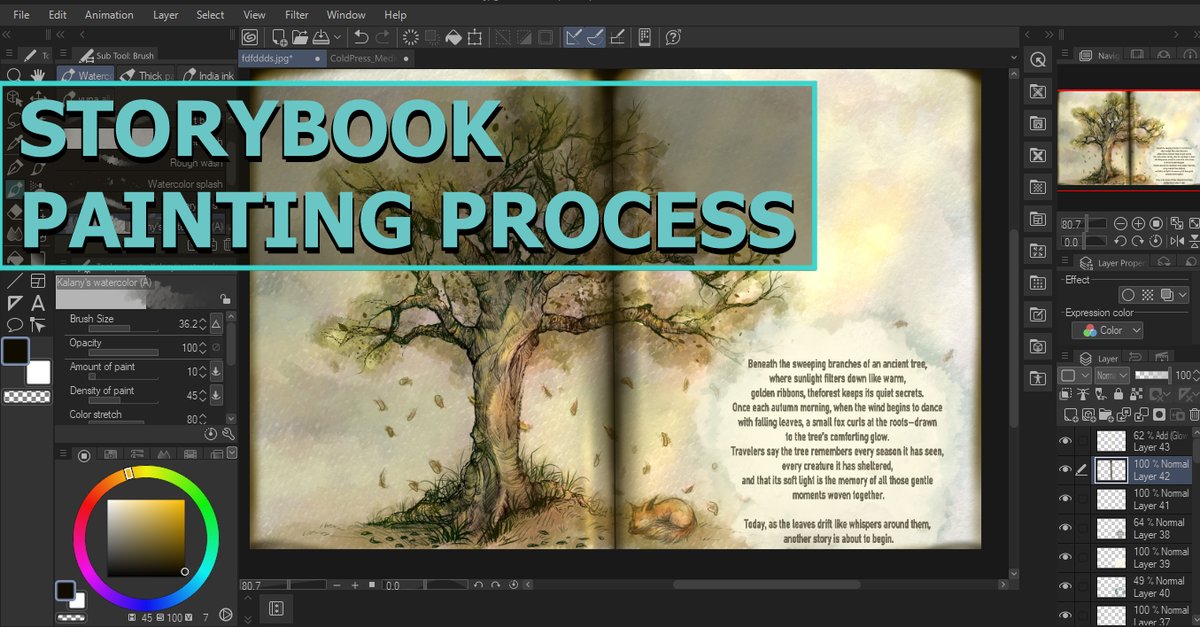Hide Layer 42 with eye icon
1200x627 pixels.
(x=1065, y=470)
